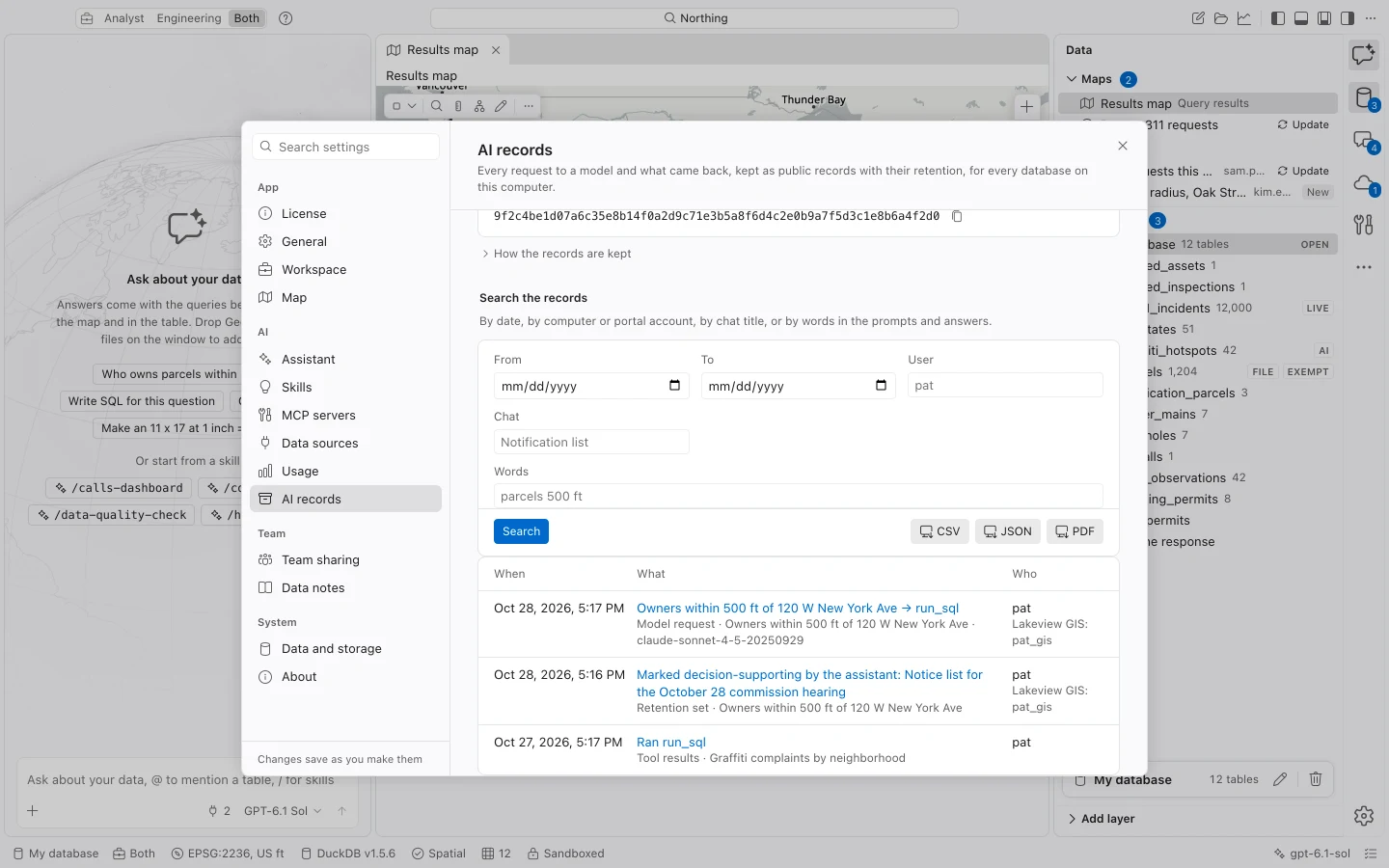This screenshot has width=1389, height=868.
Task: Open Assistant settings
Action: 345,360
